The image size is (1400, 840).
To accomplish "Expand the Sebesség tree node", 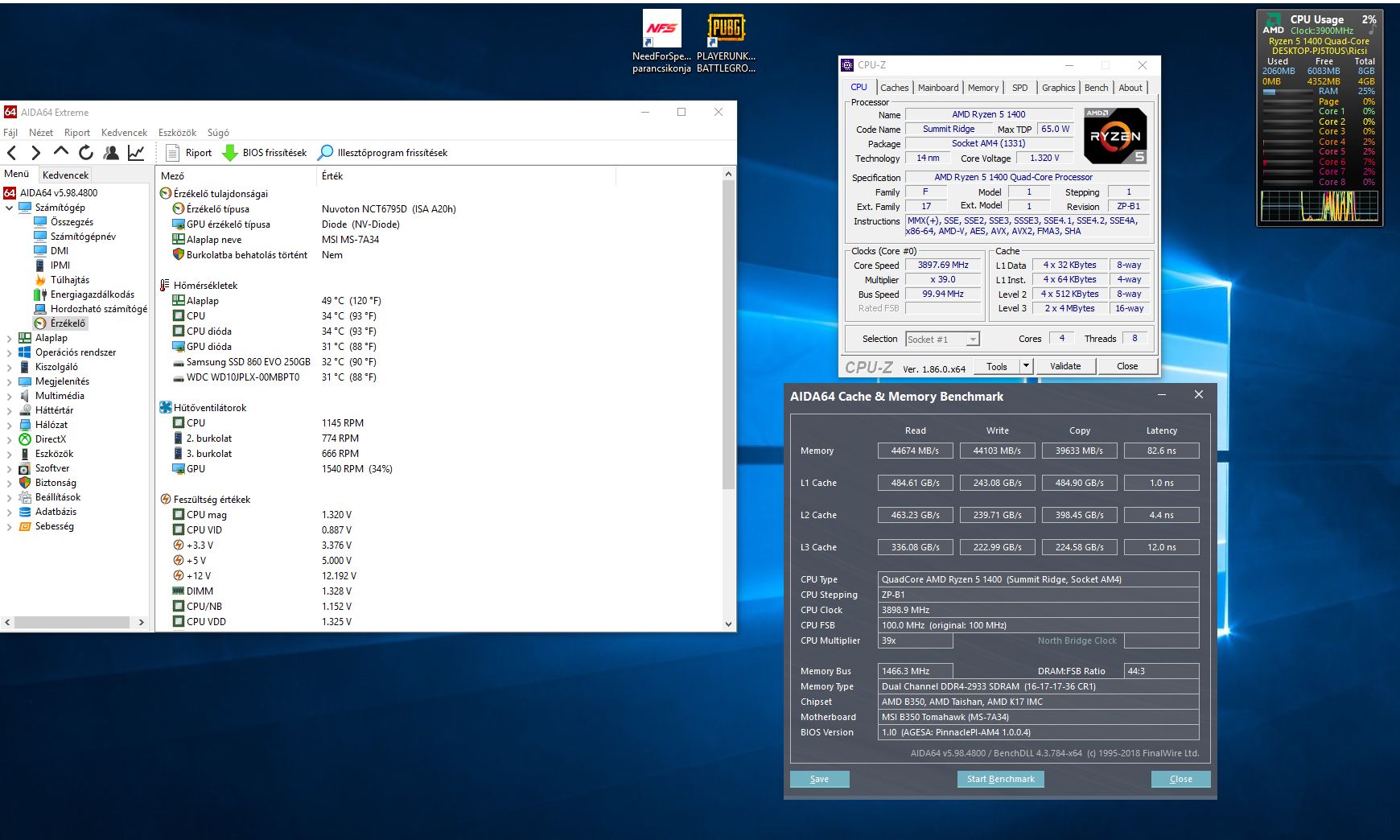I will (9, 526).
